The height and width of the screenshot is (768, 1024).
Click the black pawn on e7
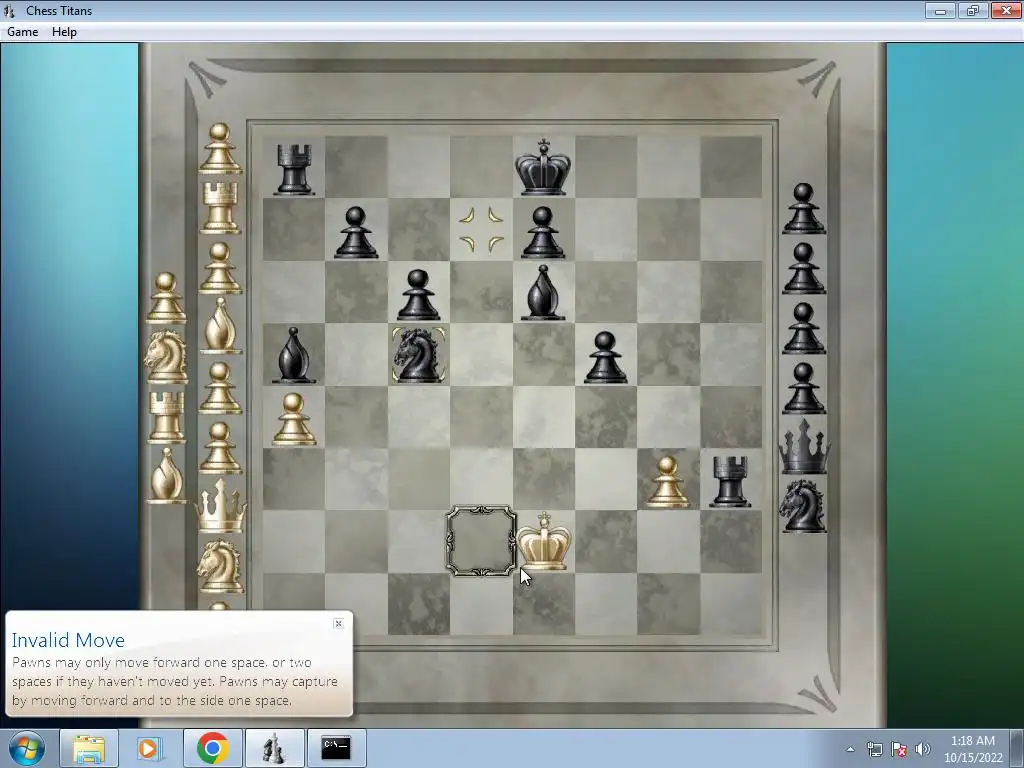tap(543, 232)
